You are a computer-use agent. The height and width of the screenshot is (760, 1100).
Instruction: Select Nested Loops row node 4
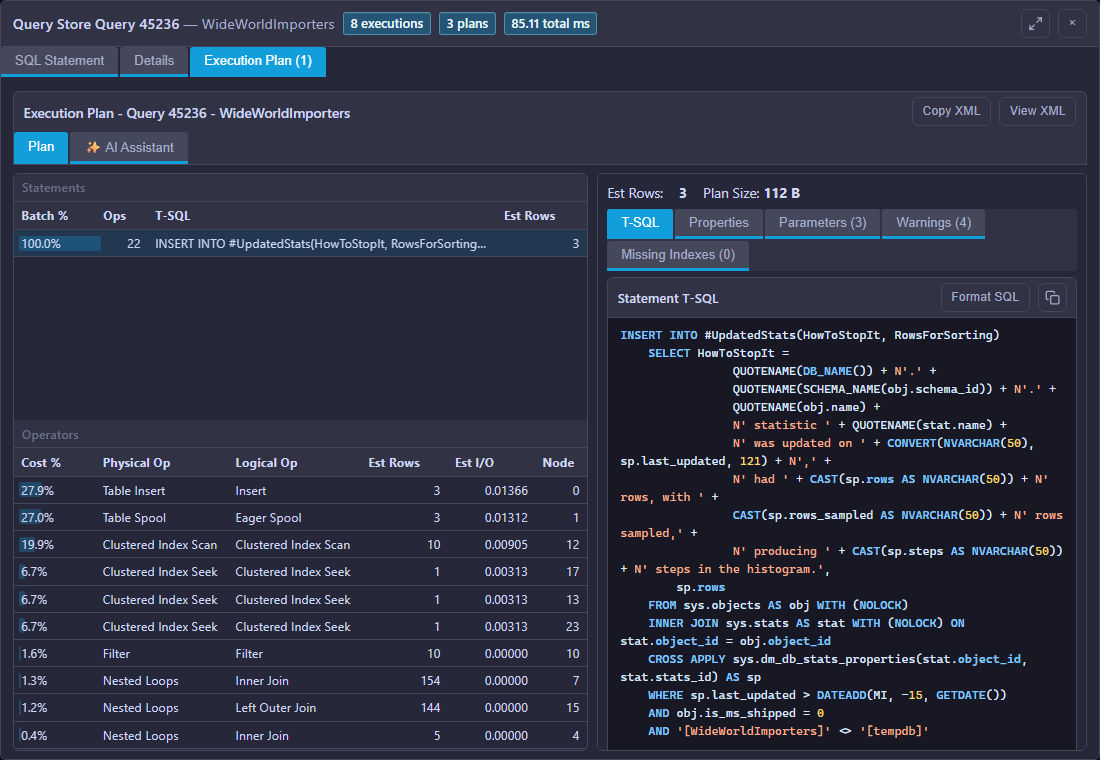coord(300,735)
